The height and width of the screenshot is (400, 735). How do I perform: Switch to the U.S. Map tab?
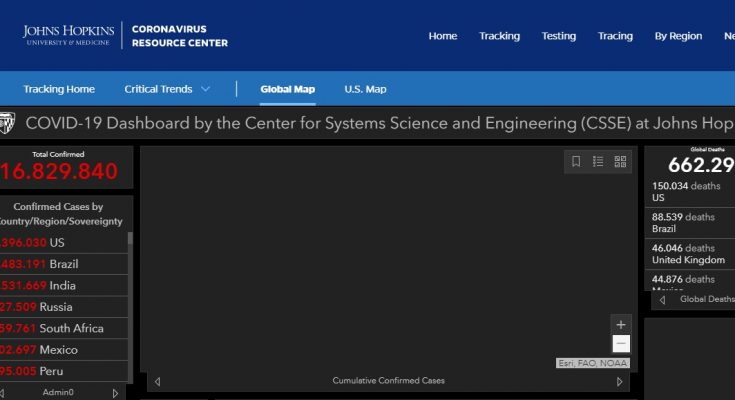(365, 89)
